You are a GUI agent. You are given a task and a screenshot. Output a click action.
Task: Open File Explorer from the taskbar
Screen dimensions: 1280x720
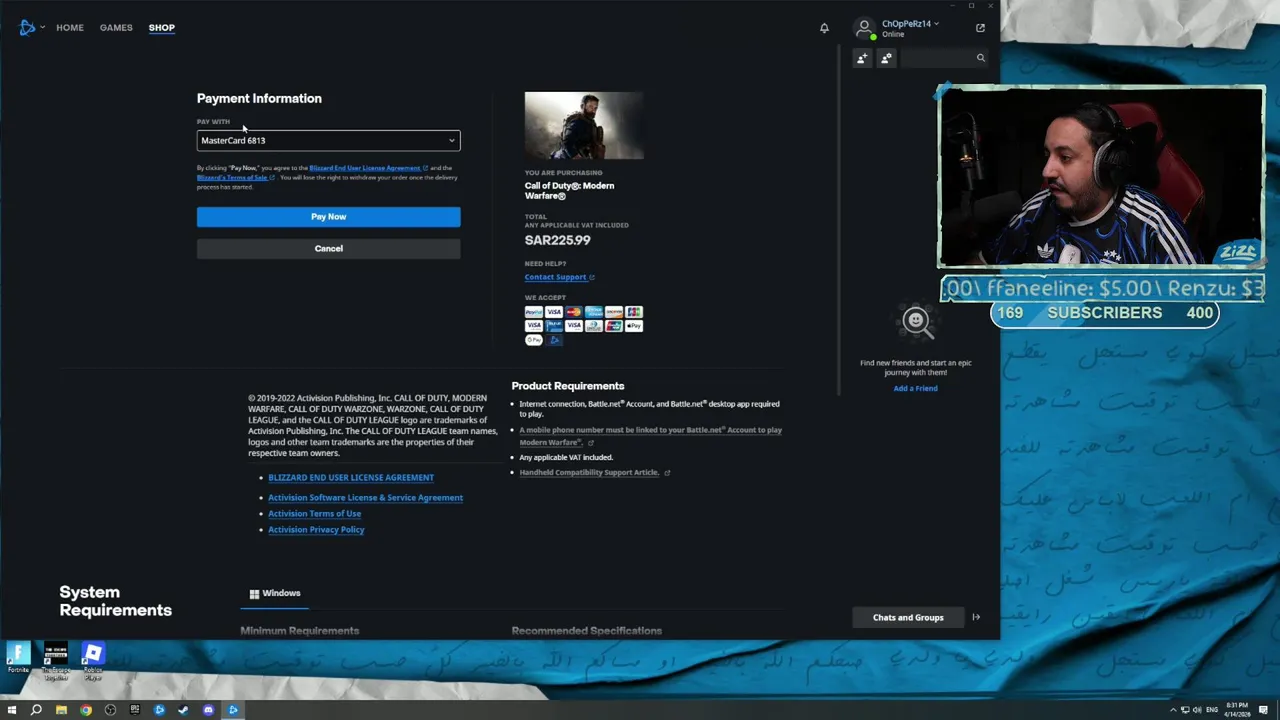tap(61, 710)
